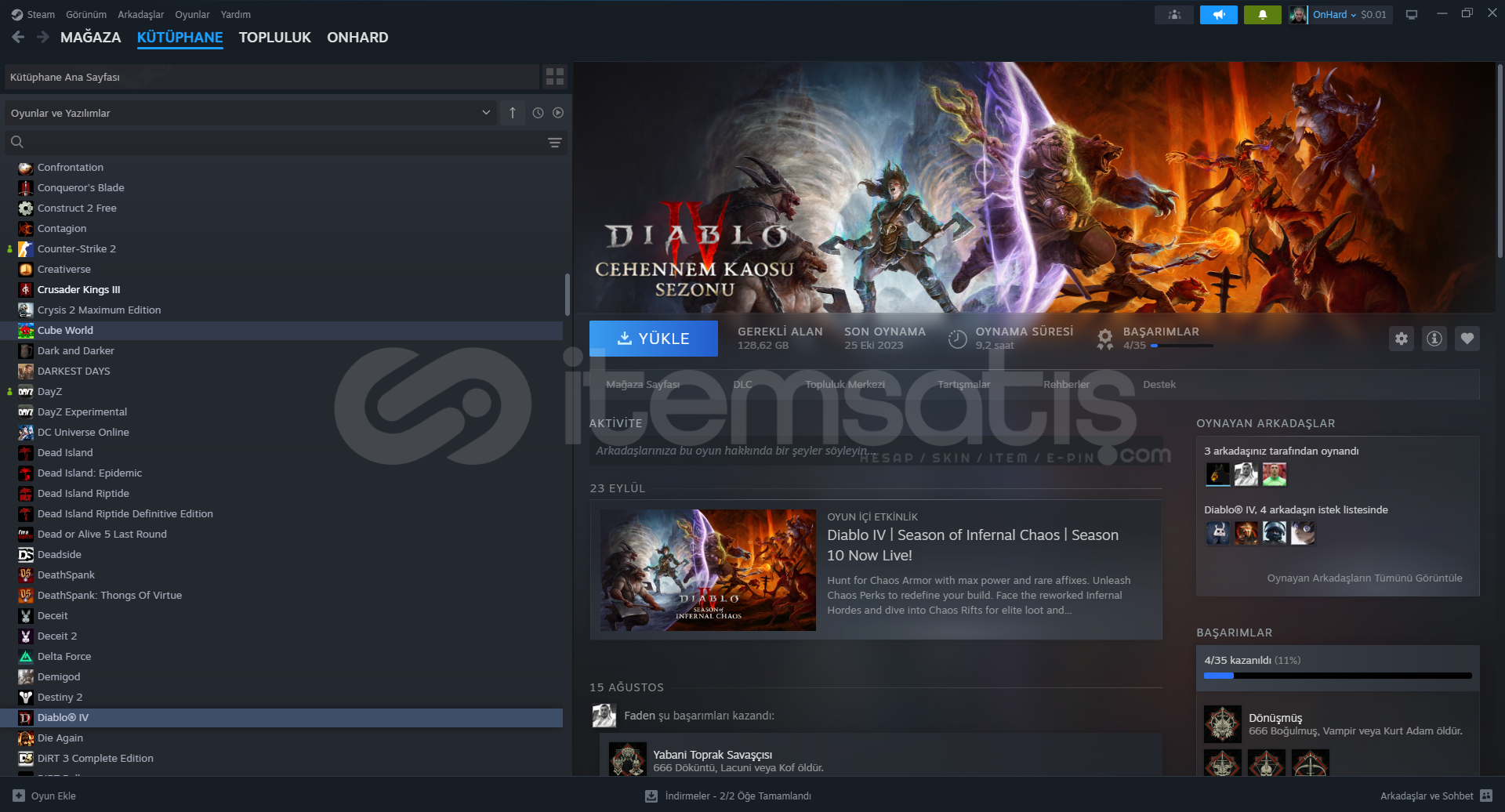Open the announcements megaphone icon

(1219, 15)
